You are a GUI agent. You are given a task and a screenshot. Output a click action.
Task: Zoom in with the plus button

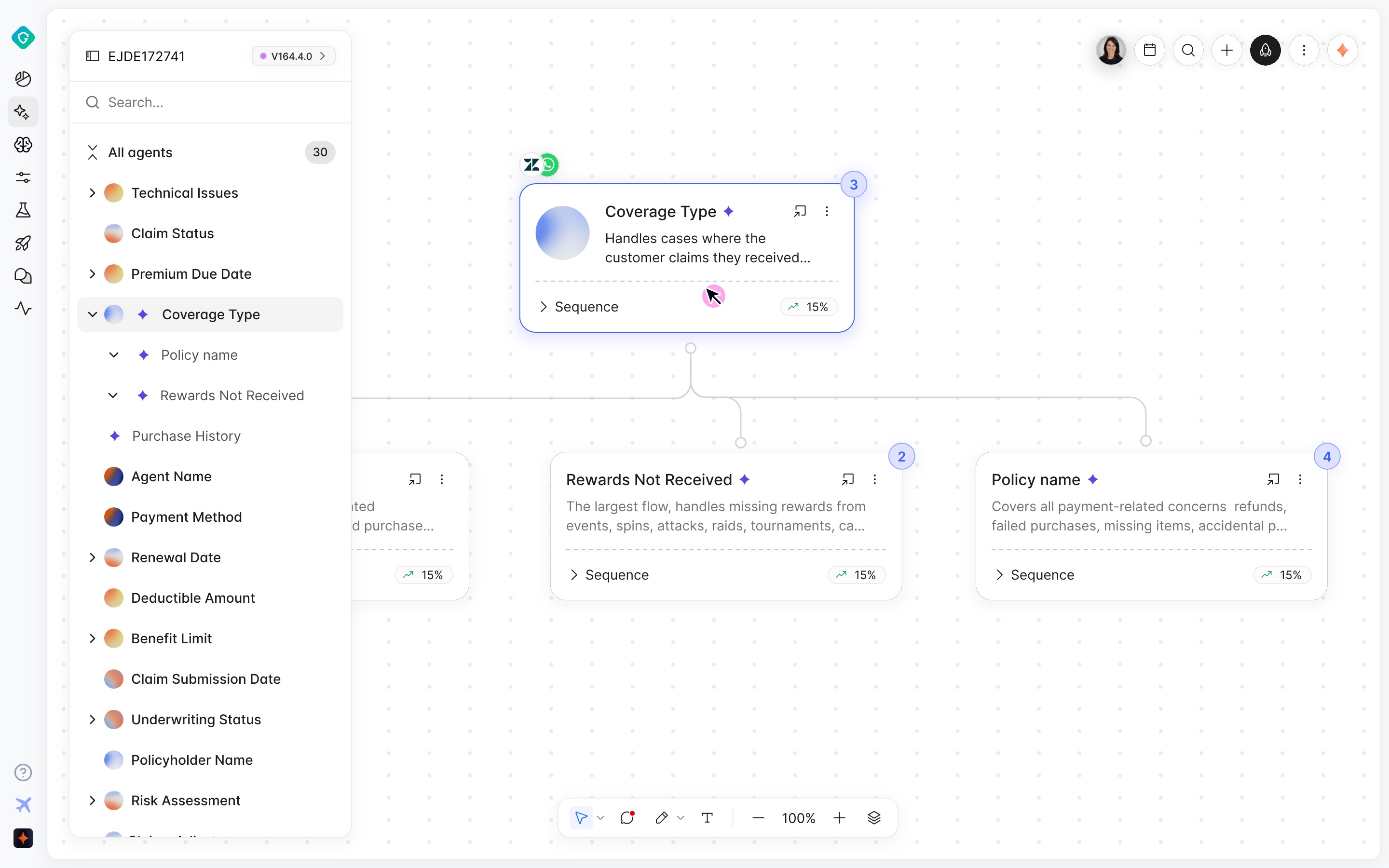click(x=839, y=817)
